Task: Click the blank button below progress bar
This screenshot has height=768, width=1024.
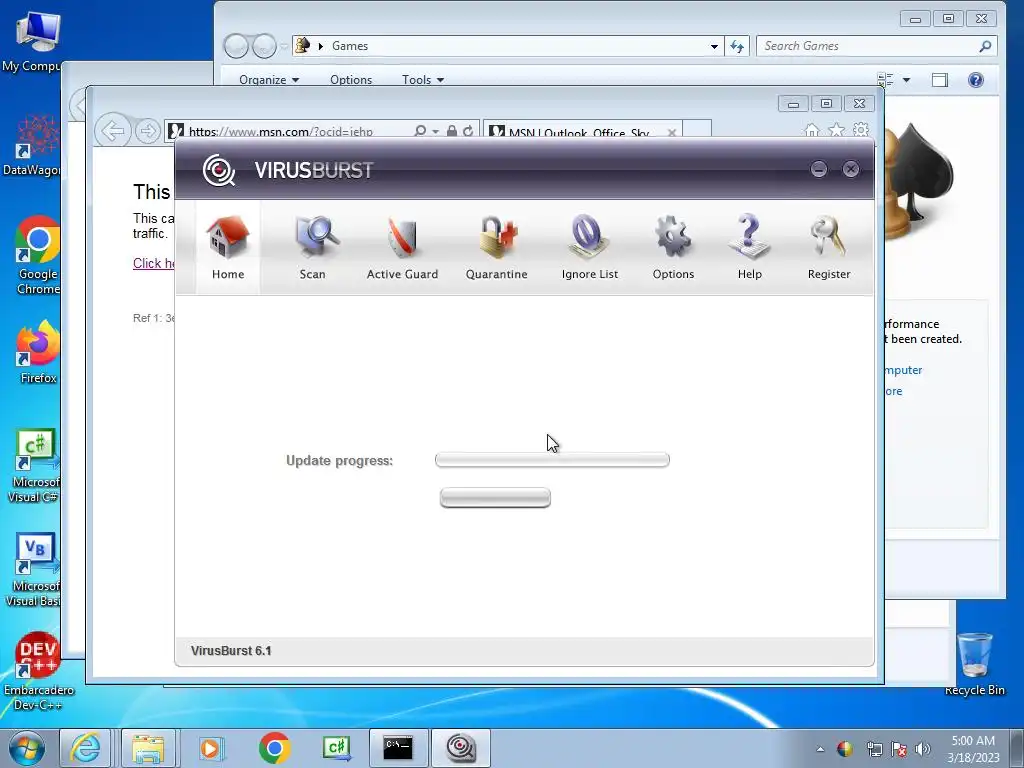Action: [495, 498]
